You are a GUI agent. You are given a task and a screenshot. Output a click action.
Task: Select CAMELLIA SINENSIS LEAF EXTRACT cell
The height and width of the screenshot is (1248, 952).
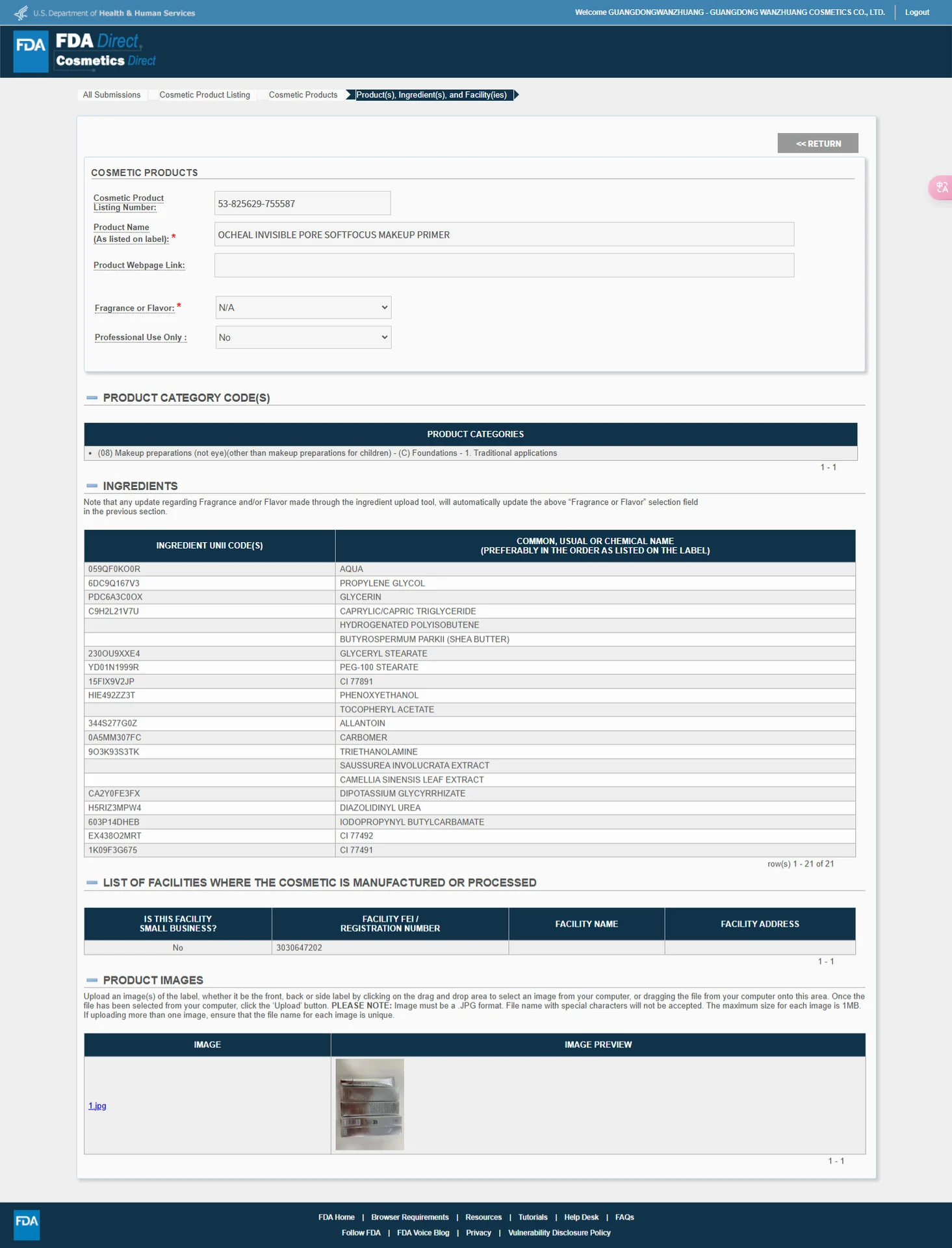[595, 780]
